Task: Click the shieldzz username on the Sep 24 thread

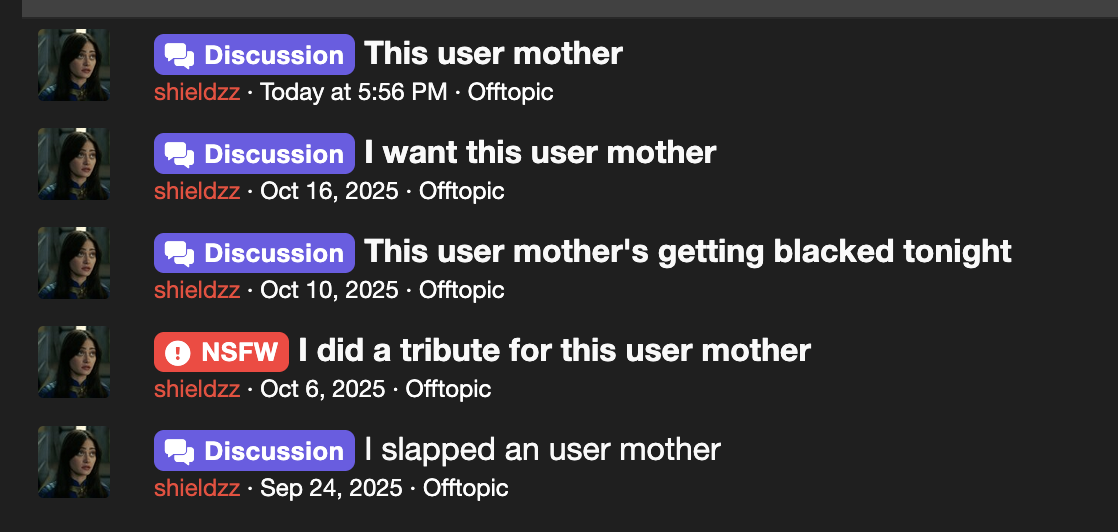Action: tap(197, 489)
